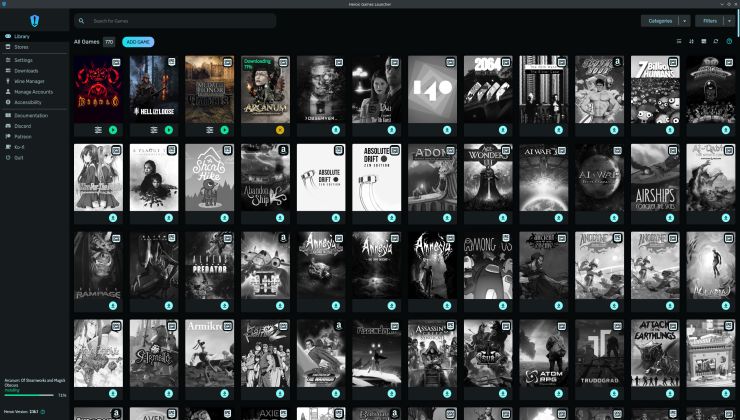The image size is (740, 420).
Task: Open Wine Manager in the sidebar
Action: point(30,81)
